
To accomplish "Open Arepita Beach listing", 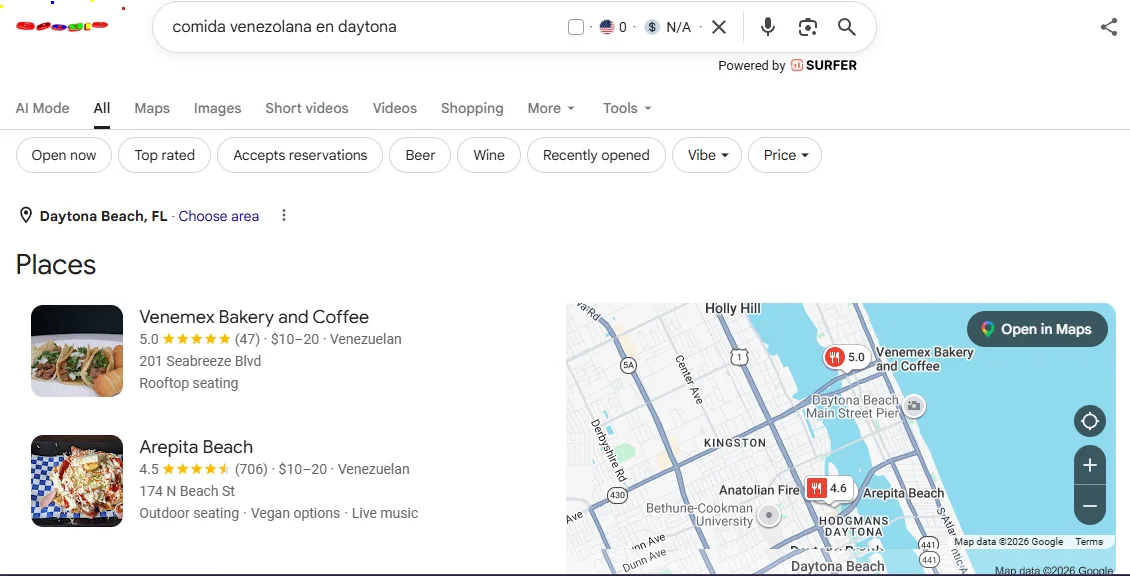I will click(x=196, y=447).
